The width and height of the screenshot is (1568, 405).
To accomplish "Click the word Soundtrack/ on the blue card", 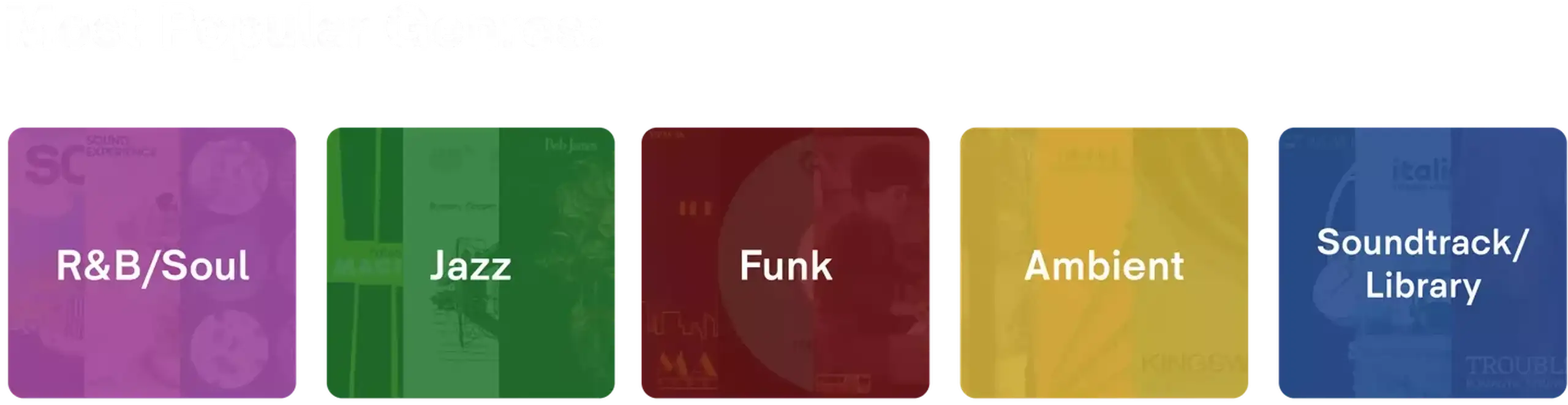I will tap(1423, 243).
